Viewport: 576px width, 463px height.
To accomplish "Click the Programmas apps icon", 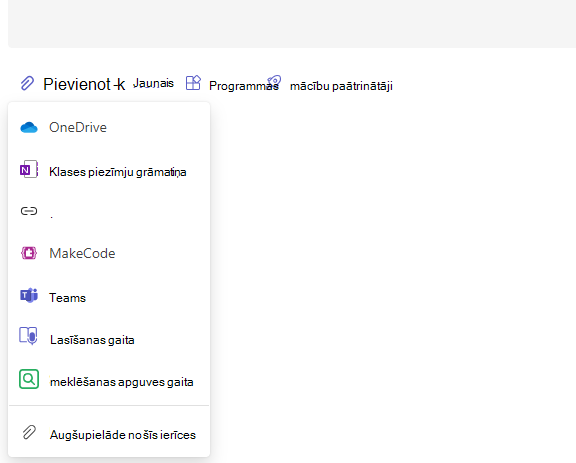I will click(193, 83).
